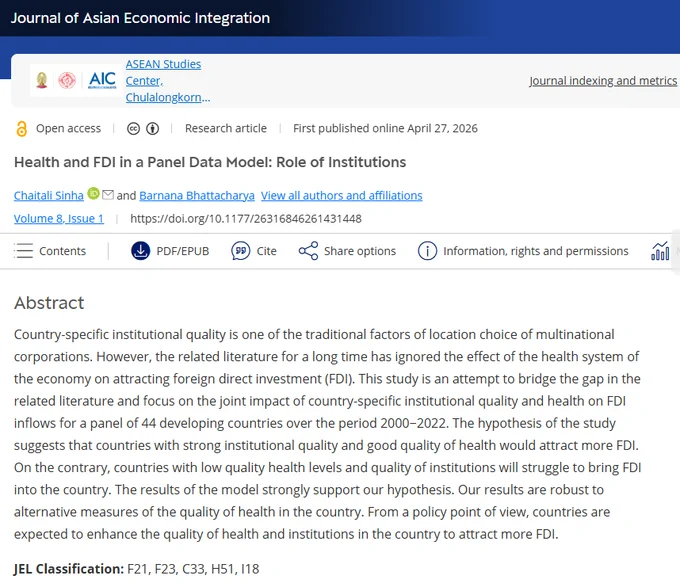Go to Journal of Asian Economic Integration title
This screenshot has height=587, width=680.
pos(140,18)
